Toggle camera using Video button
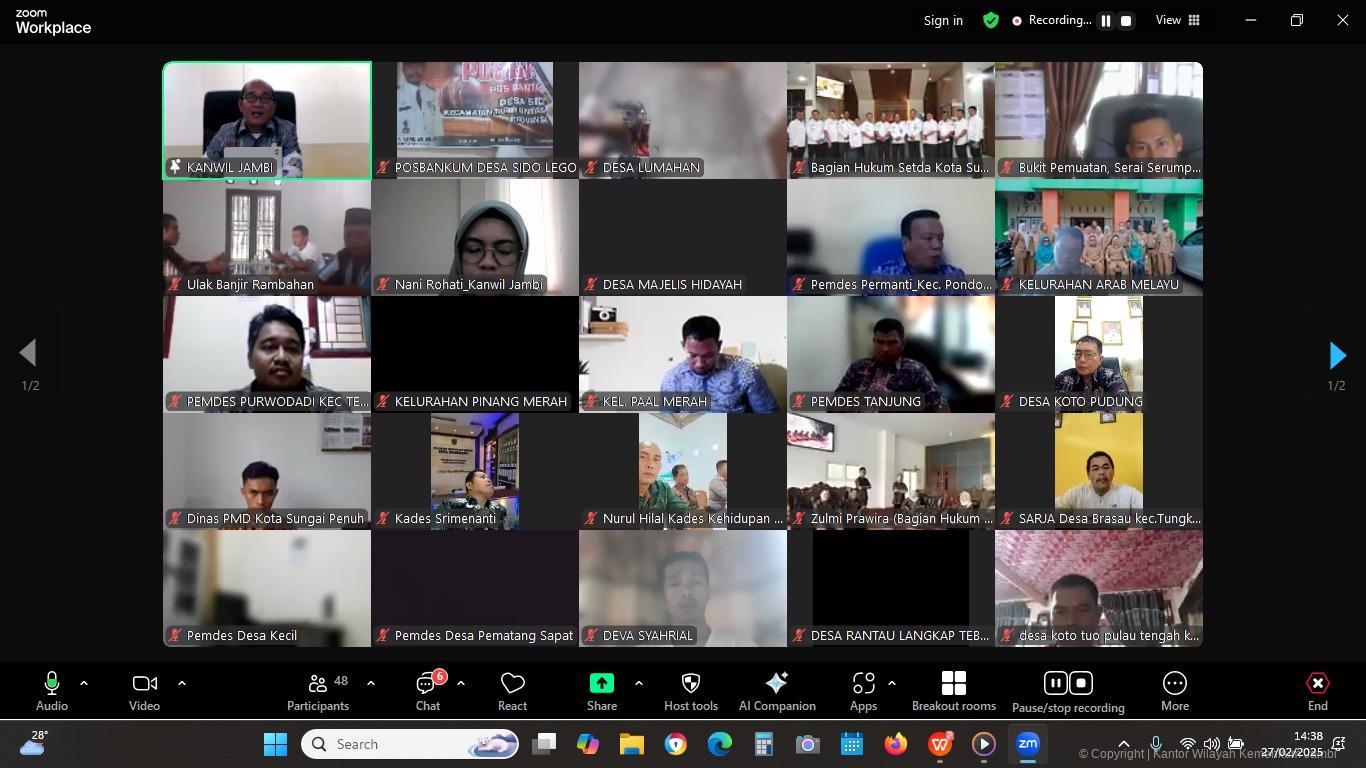Screen dimensions: 1366x768 pyautogui.click(x=144, y=691)
